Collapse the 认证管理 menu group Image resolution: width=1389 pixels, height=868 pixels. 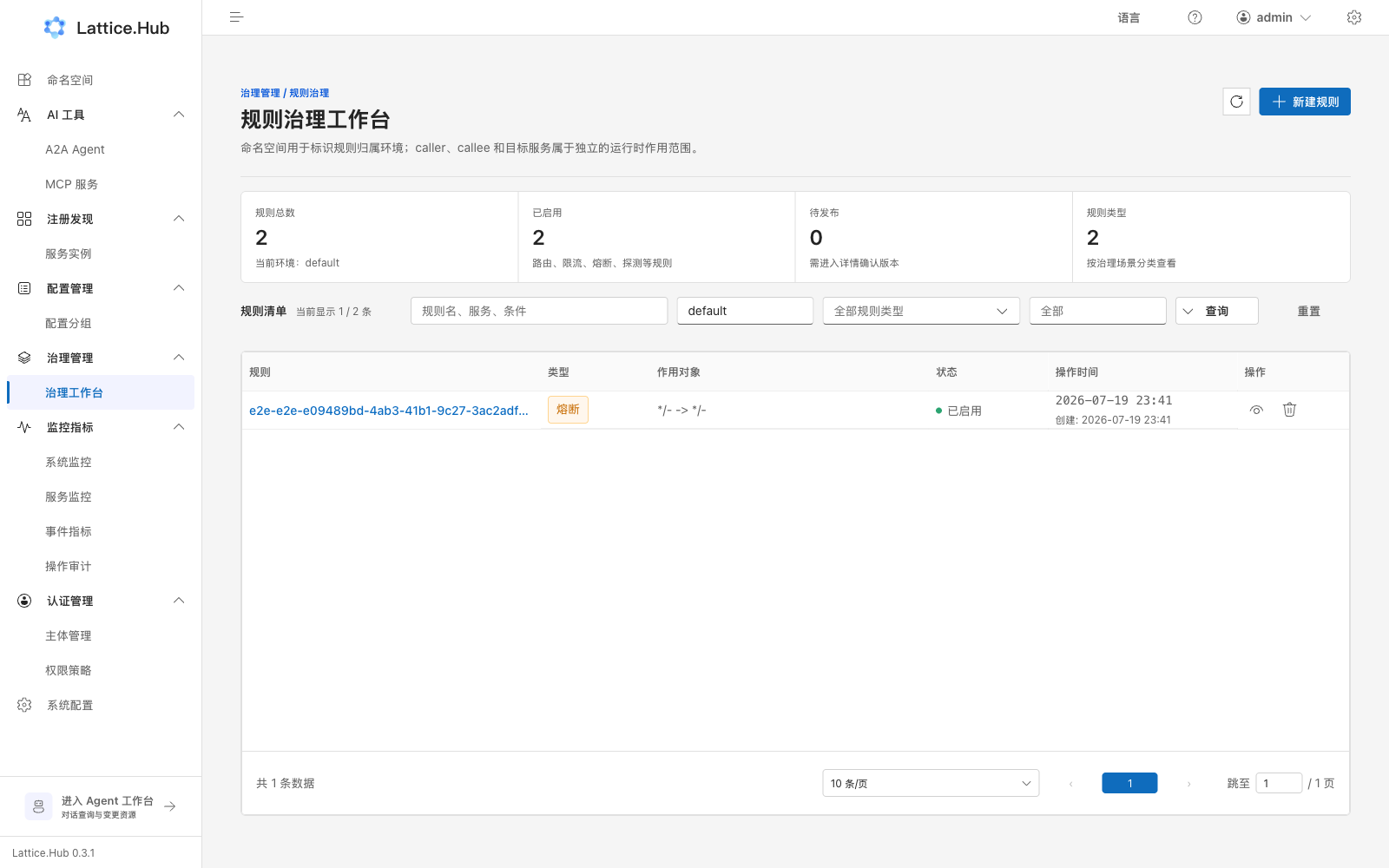pyautogui.click(x=179, y=601)
